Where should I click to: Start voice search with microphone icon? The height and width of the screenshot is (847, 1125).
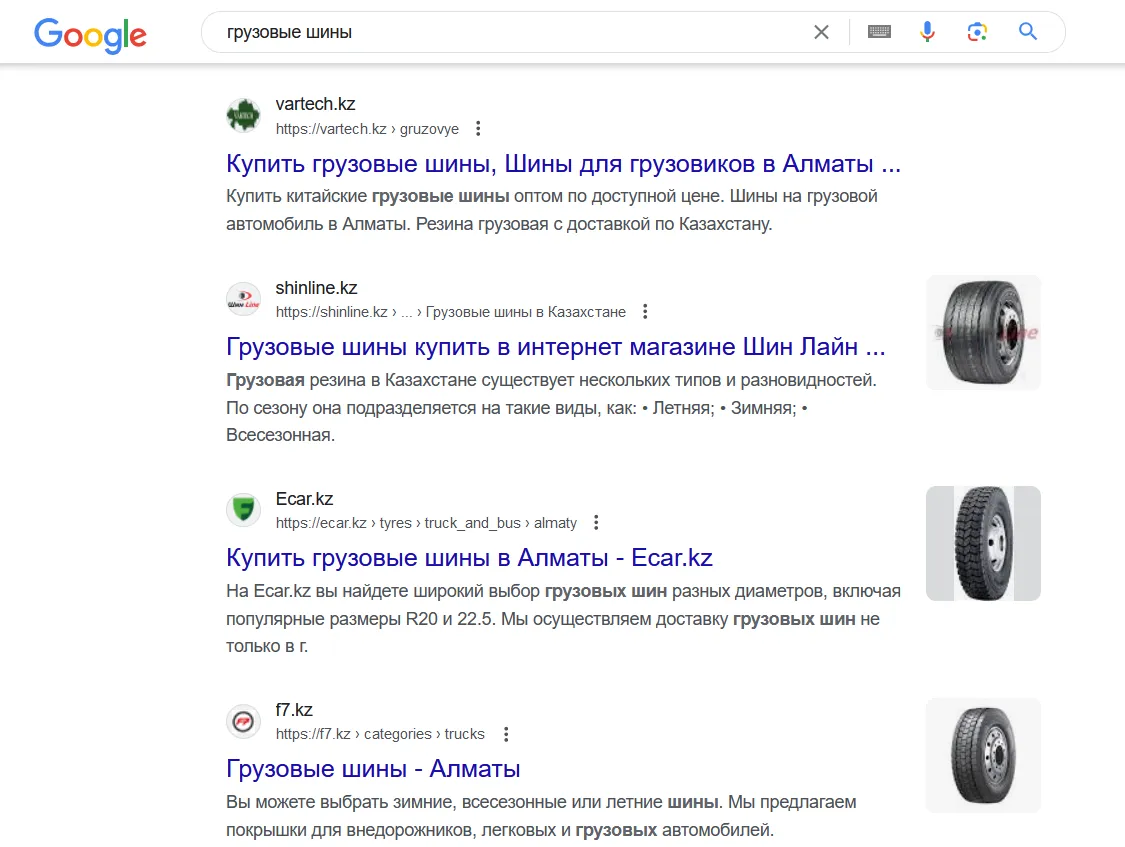click(x=927, y=32)
